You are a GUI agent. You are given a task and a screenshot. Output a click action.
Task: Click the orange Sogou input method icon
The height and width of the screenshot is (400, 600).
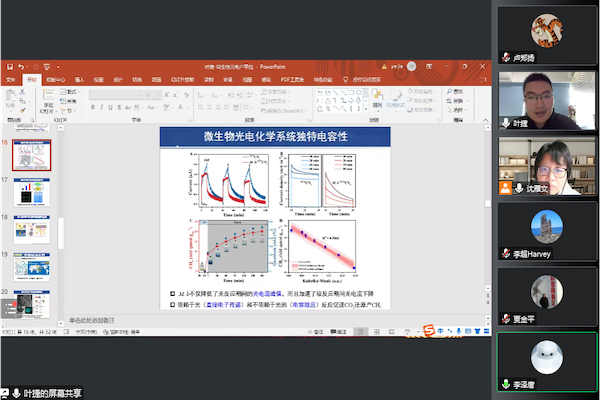coord(429,331)
